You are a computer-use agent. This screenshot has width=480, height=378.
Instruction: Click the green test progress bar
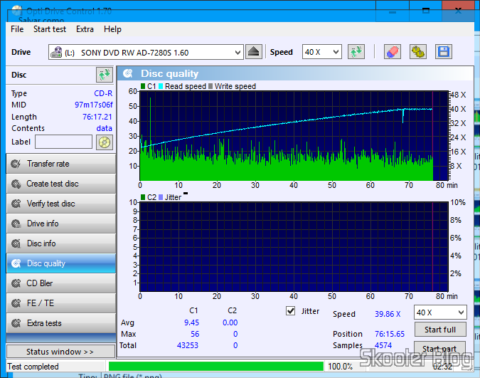(x=216, y=366)
